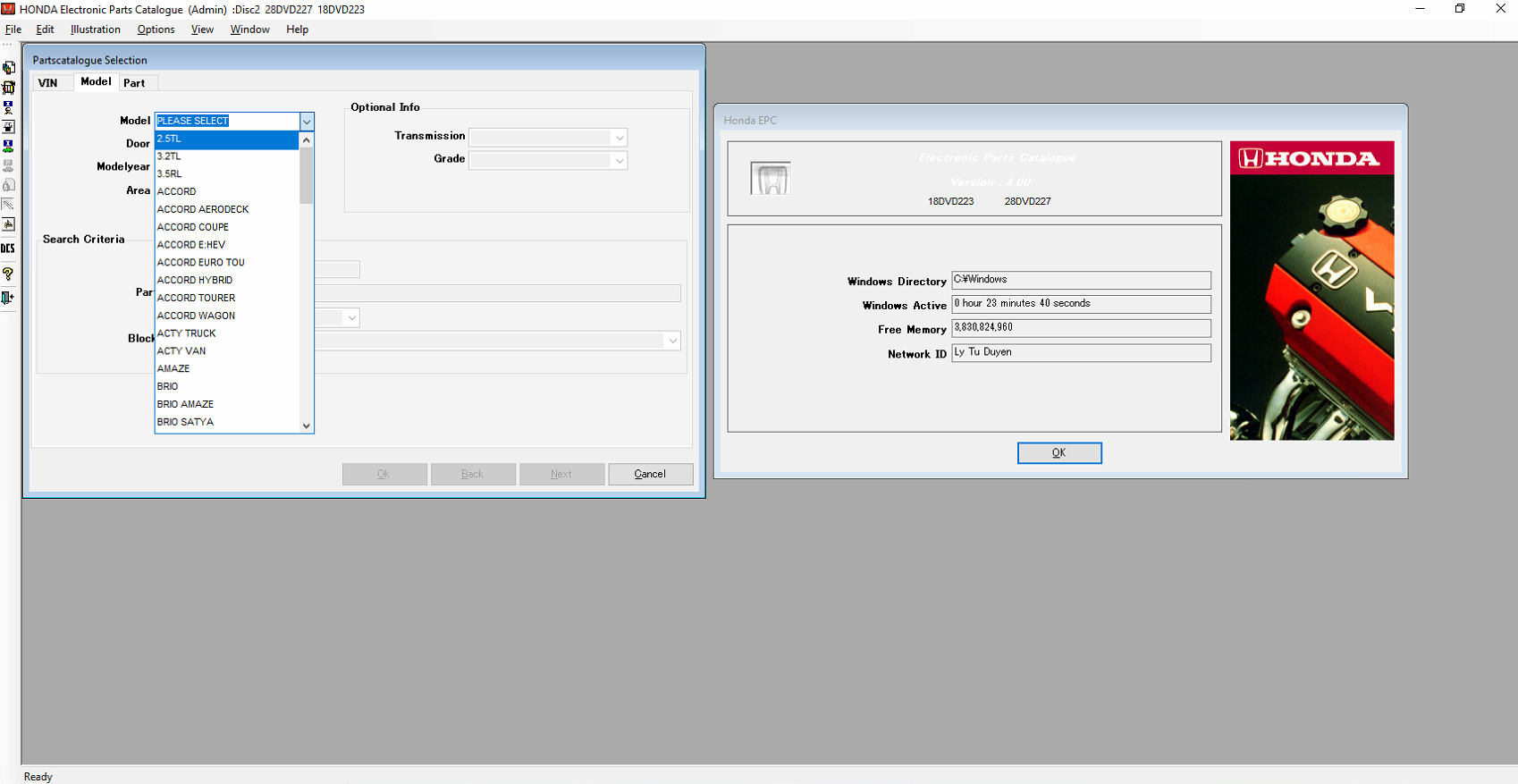Viewport: 1518px width, 784px height.
Task: Click Cancel in Partscatalogue Selection
Action: (650, 474)
